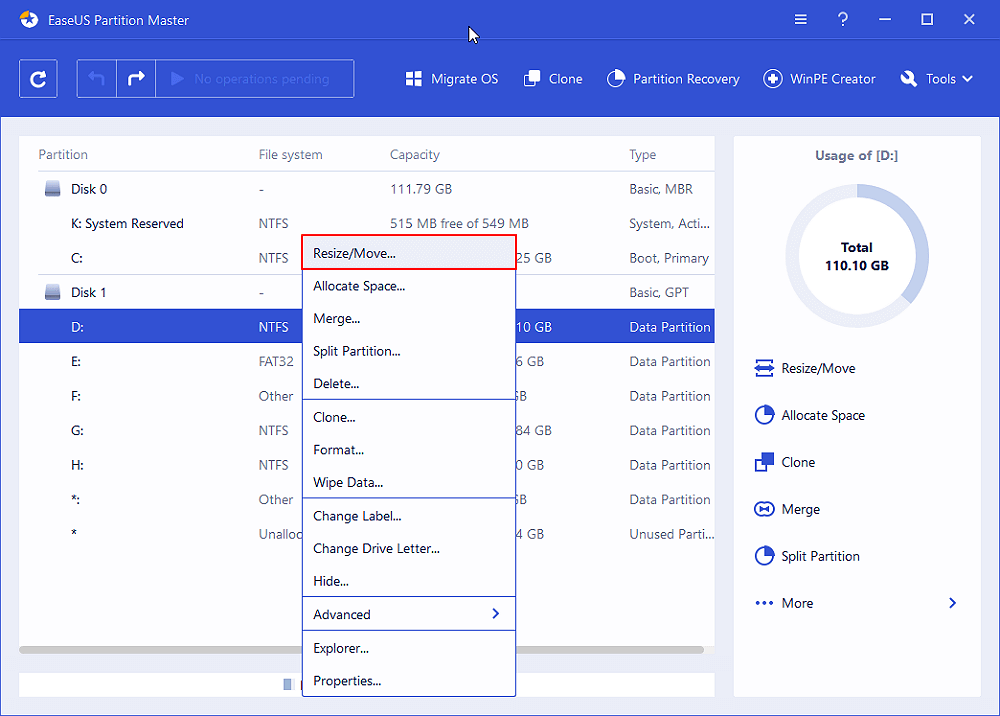
Task: Select the K: System Reserved partition row
Action: pos(367,223)
